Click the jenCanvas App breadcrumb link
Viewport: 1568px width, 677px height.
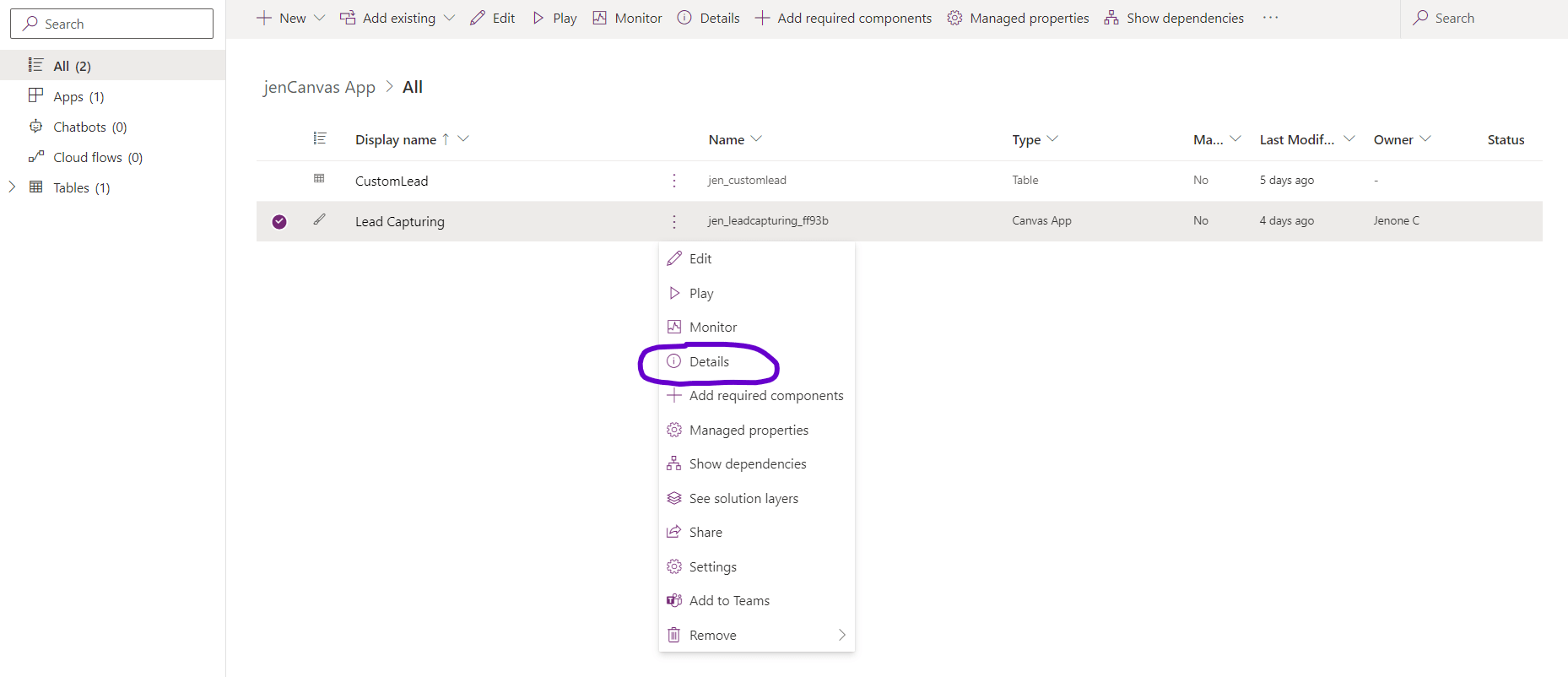pyautogui.click(x=319, y=87)
